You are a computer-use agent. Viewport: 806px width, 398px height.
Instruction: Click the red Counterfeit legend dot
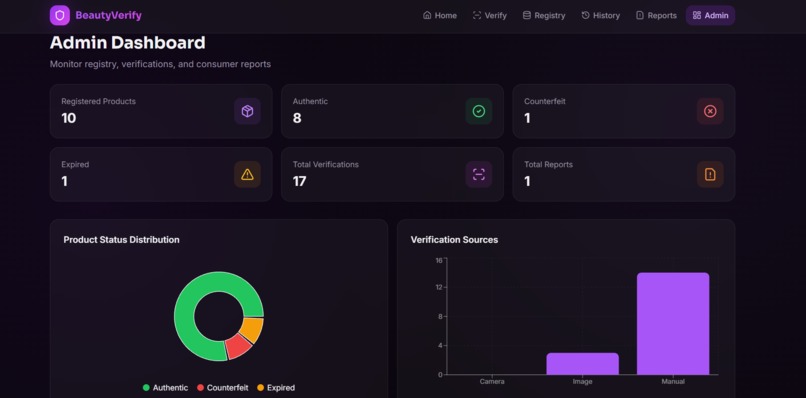(200, 388)
